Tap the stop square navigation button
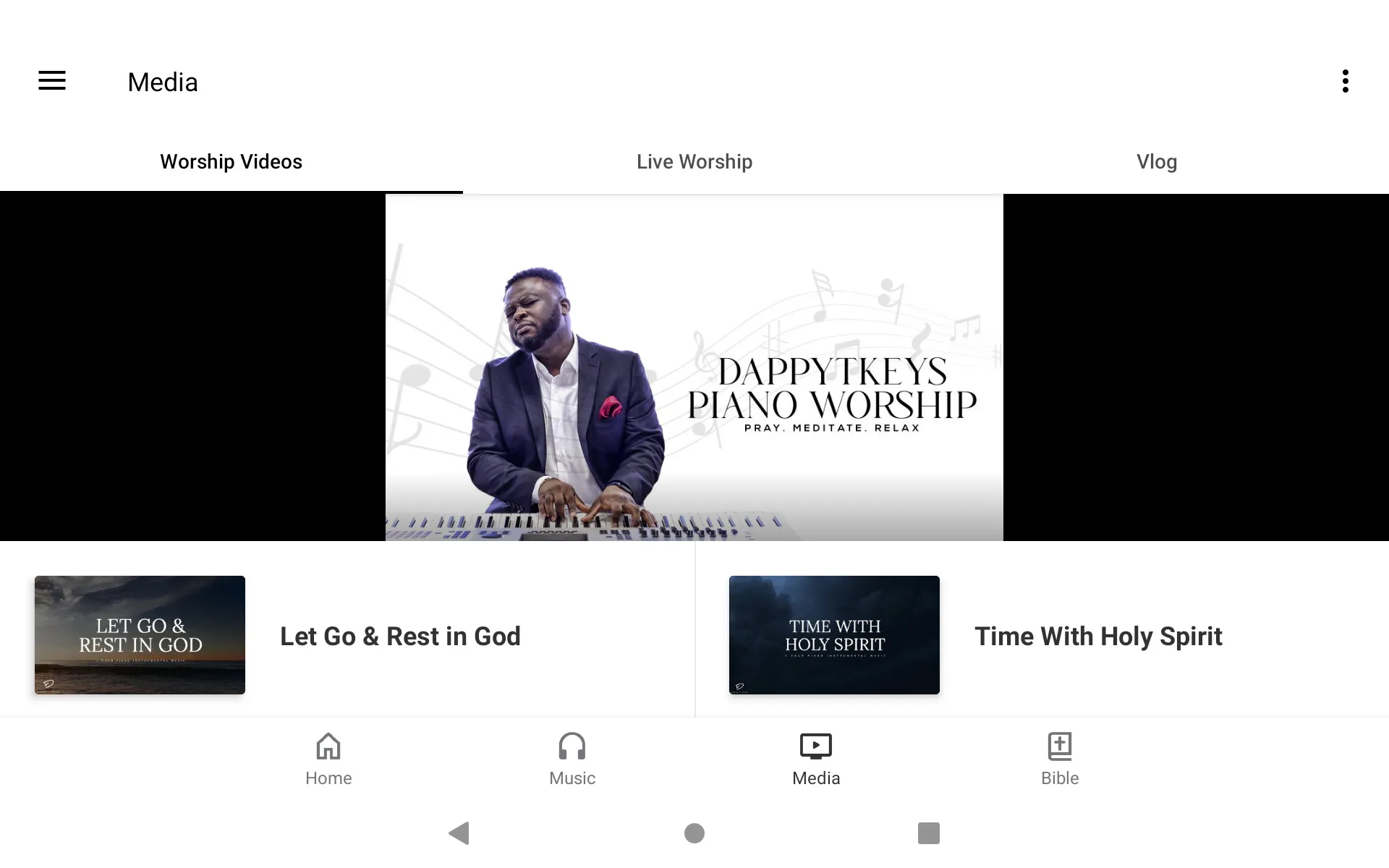This screenshot has width=1389, height=868. tap(927, 833)
